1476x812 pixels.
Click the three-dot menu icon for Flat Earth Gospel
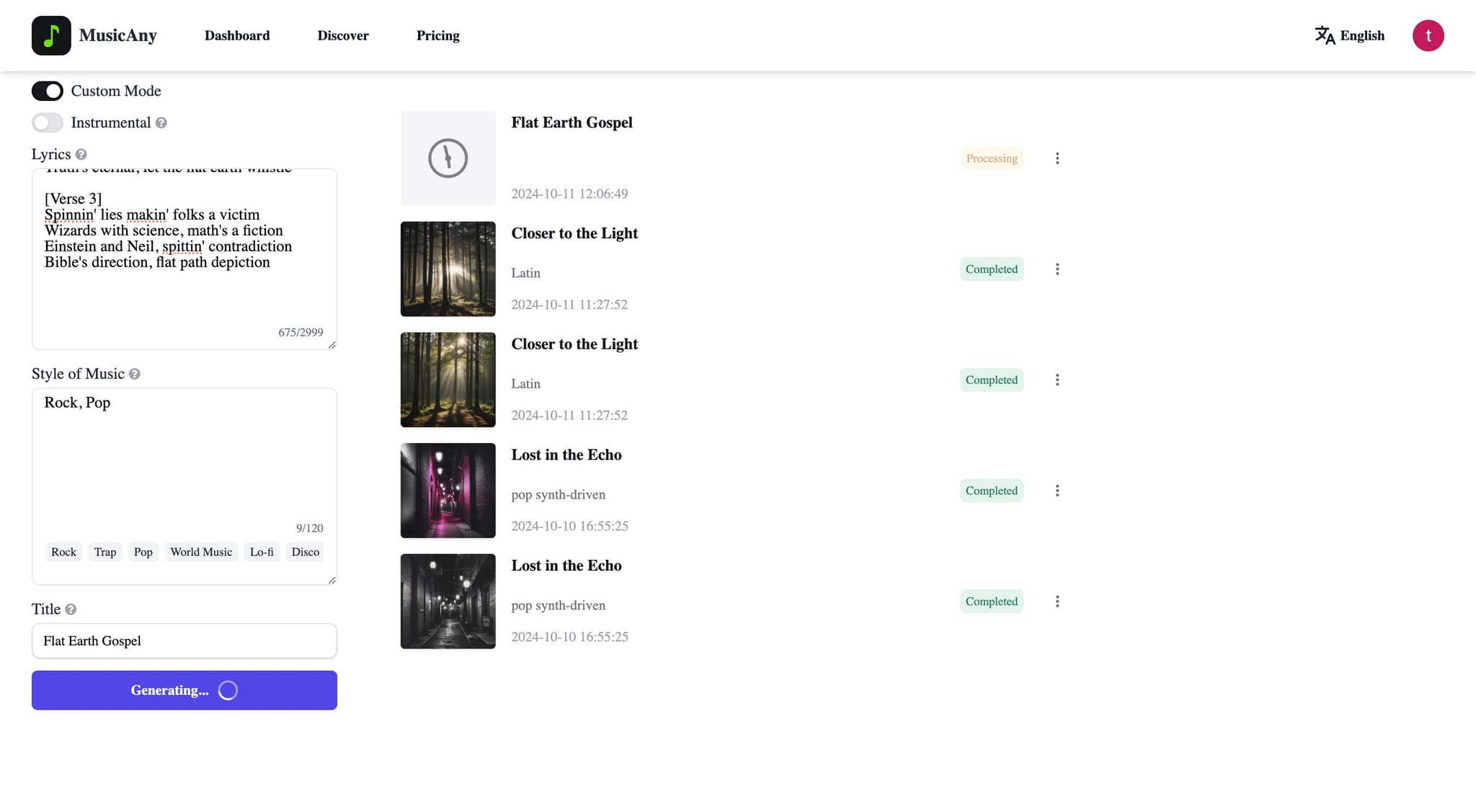tap(1058, 158)
